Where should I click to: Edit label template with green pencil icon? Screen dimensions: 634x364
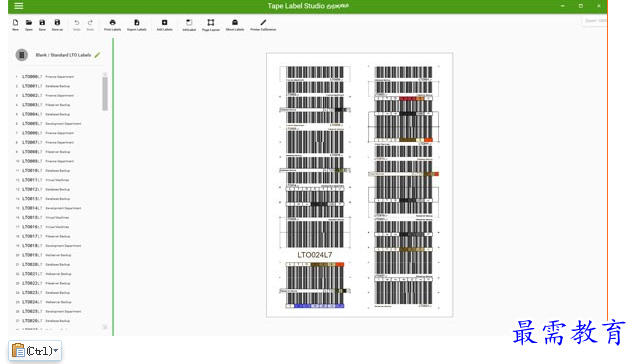(x=97, y=55)
